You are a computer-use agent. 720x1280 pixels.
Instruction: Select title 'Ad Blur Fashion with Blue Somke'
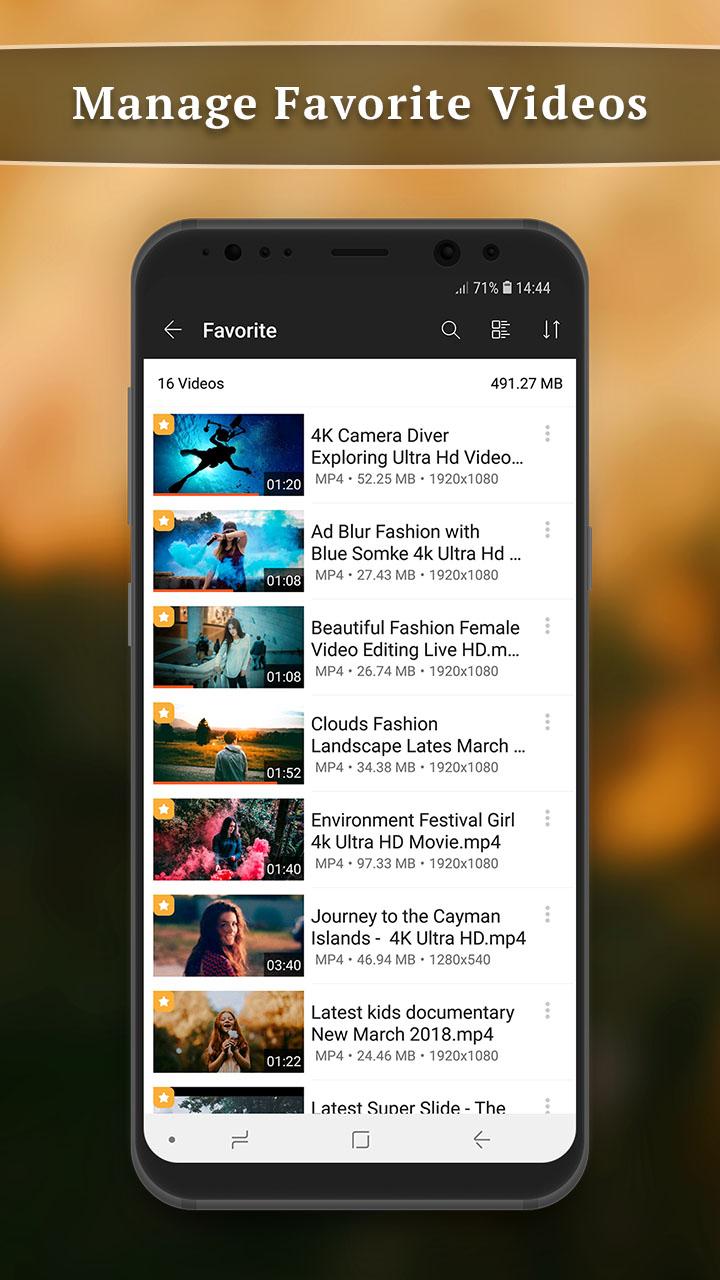tap(416, 542)
